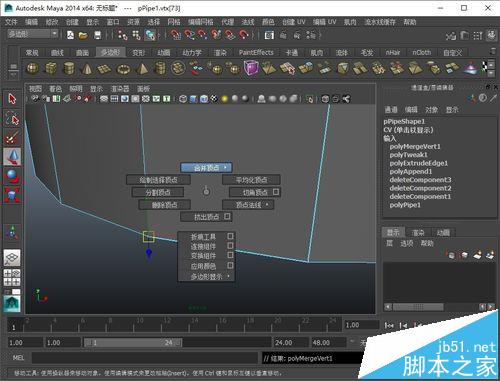Screen dimensions: 500x381
Task: Choose 删除顶点 in marking menu
Action: (x=165, y=205)
